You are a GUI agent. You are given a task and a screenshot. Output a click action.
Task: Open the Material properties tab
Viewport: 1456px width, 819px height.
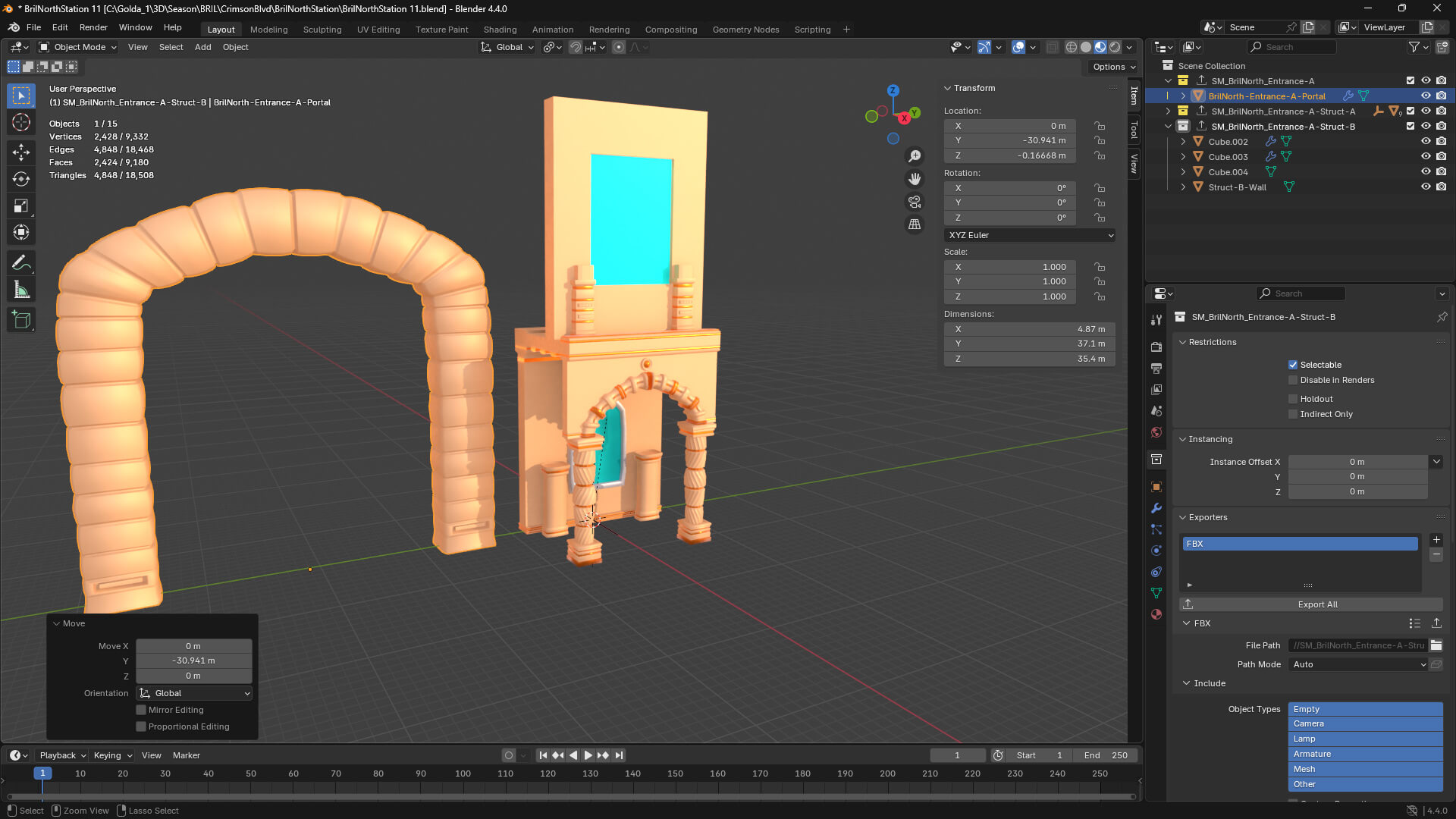click(1156, 614)
